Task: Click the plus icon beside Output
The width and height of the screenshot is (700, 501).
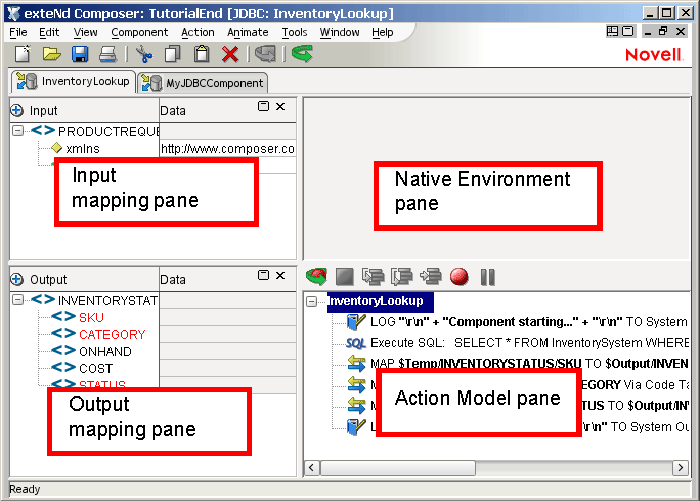Action: (17, 279)
